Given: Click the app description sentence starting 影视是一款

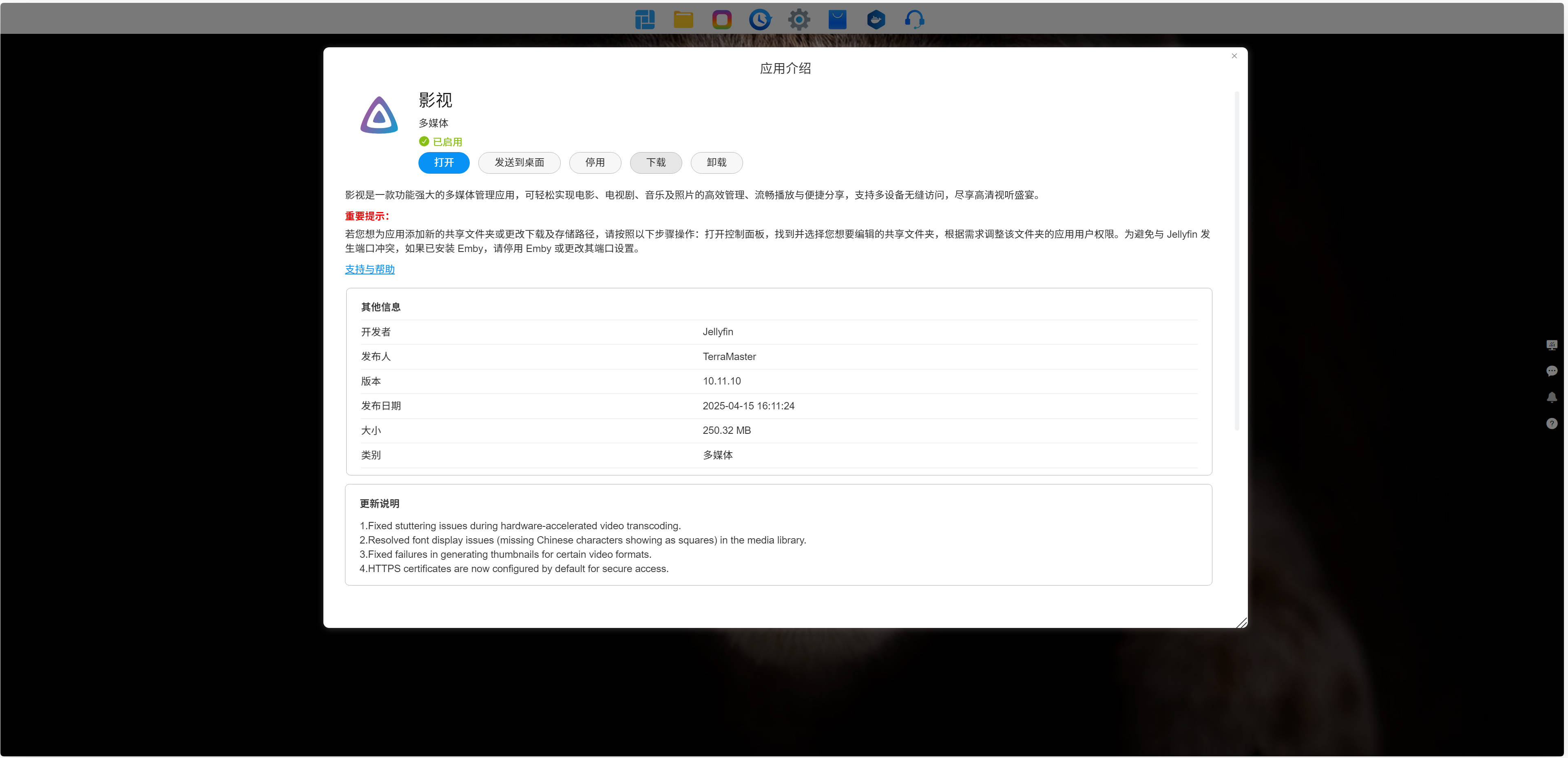Looking at the screenshot, I should click(694, 195).
